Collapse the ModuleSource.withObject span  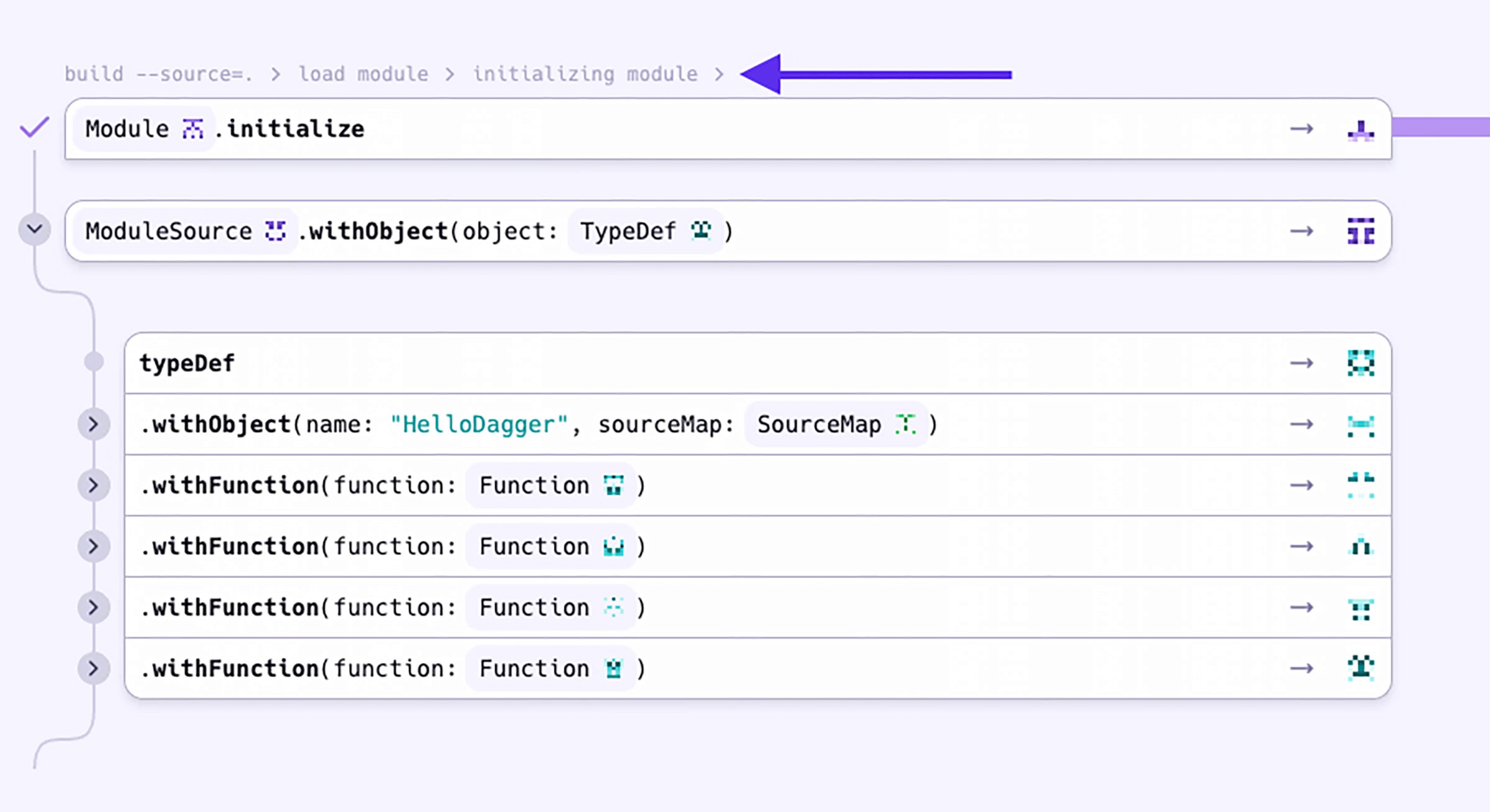click(35, 230)
